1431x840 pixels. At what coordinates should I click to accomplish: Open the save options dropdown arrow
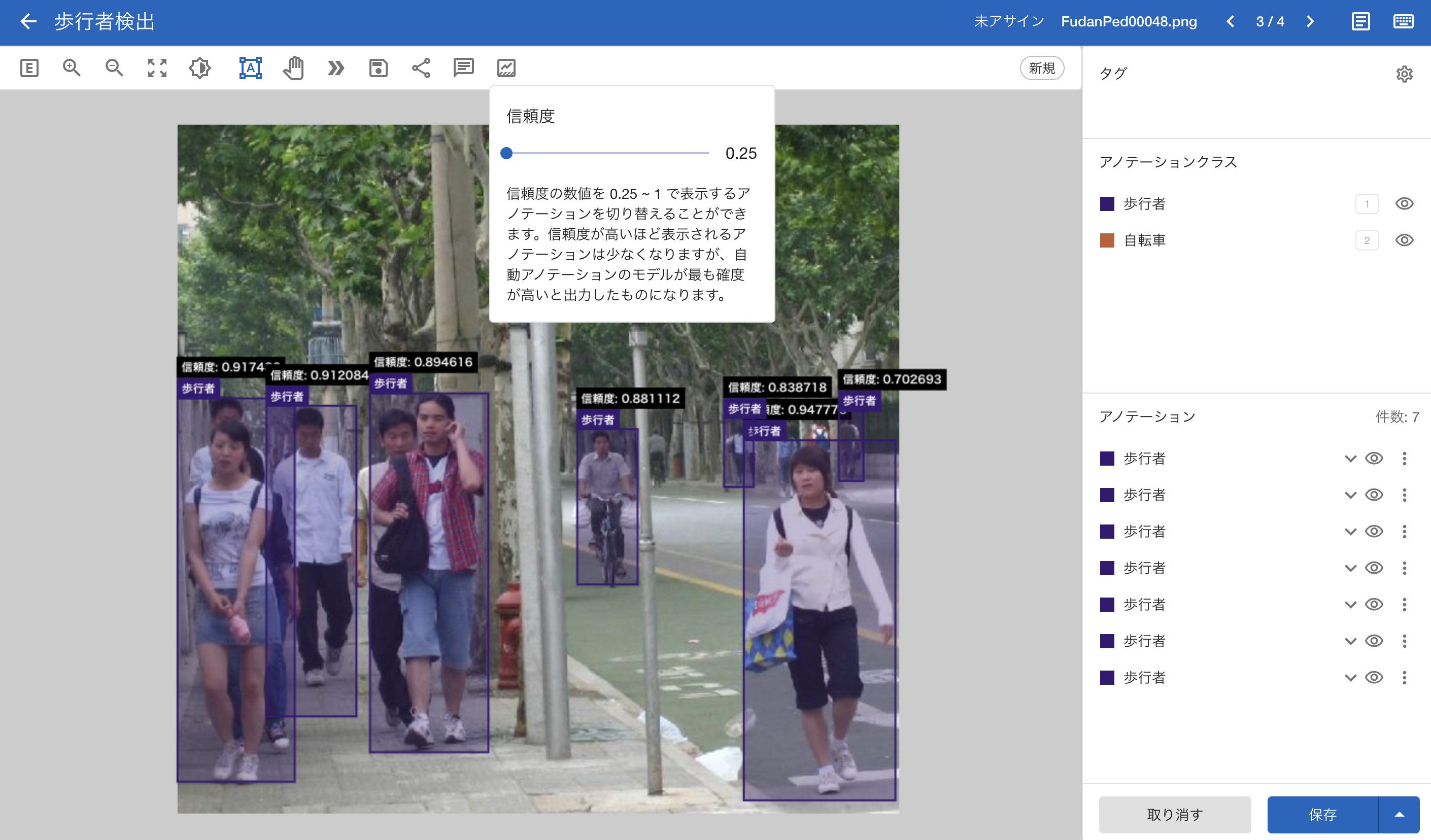click(1399, 815)
